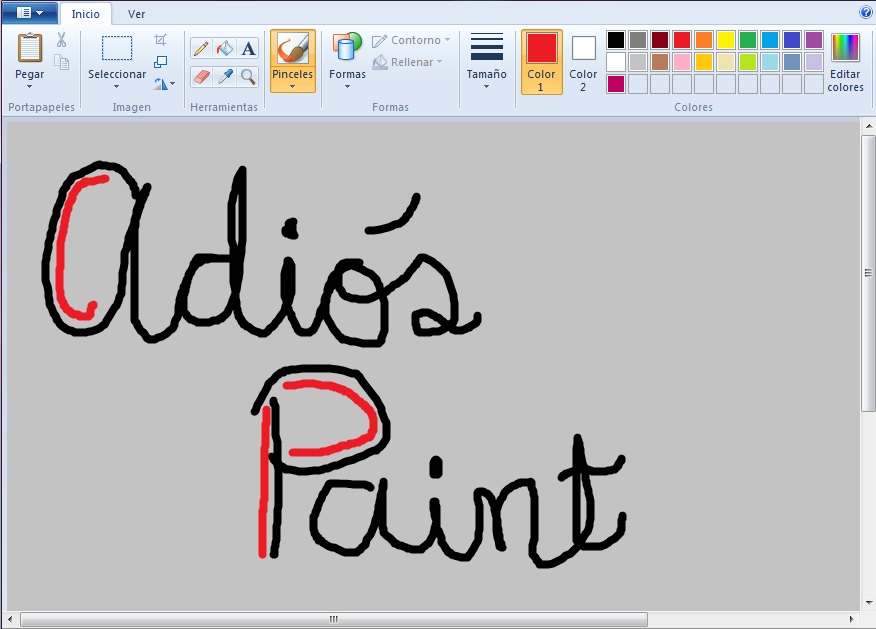Open the Paint application menu button

coord(30,13)
